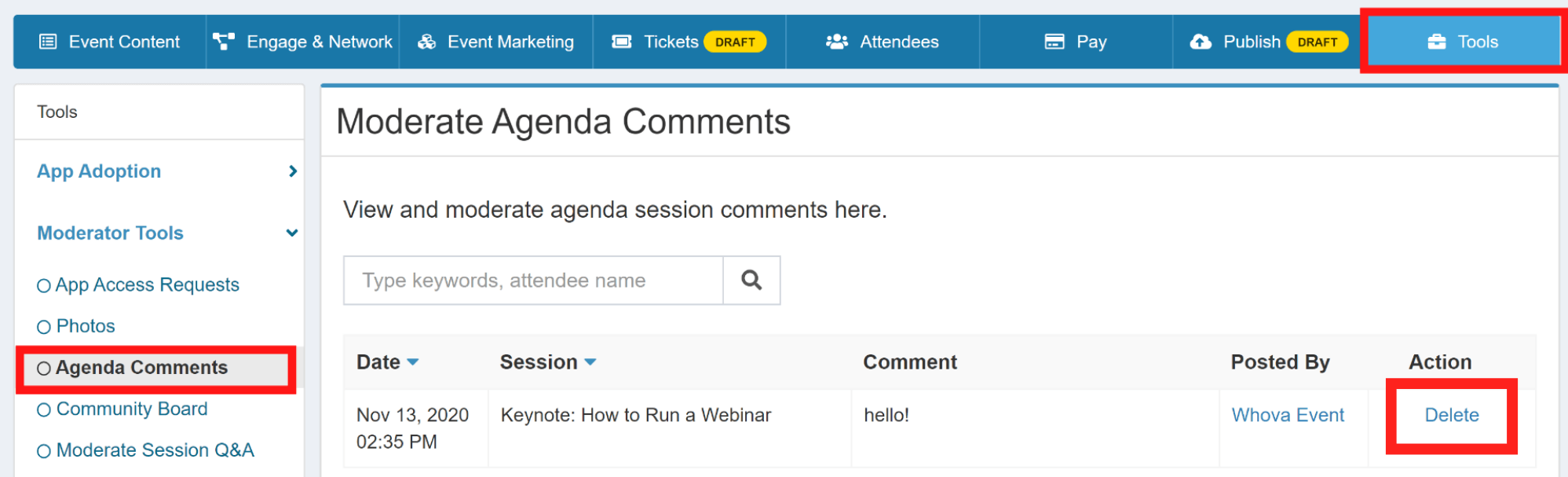The height and width of the screenshot is (477, 1568).
Task: Click the Event Content list icon
Action: [48, 42]
